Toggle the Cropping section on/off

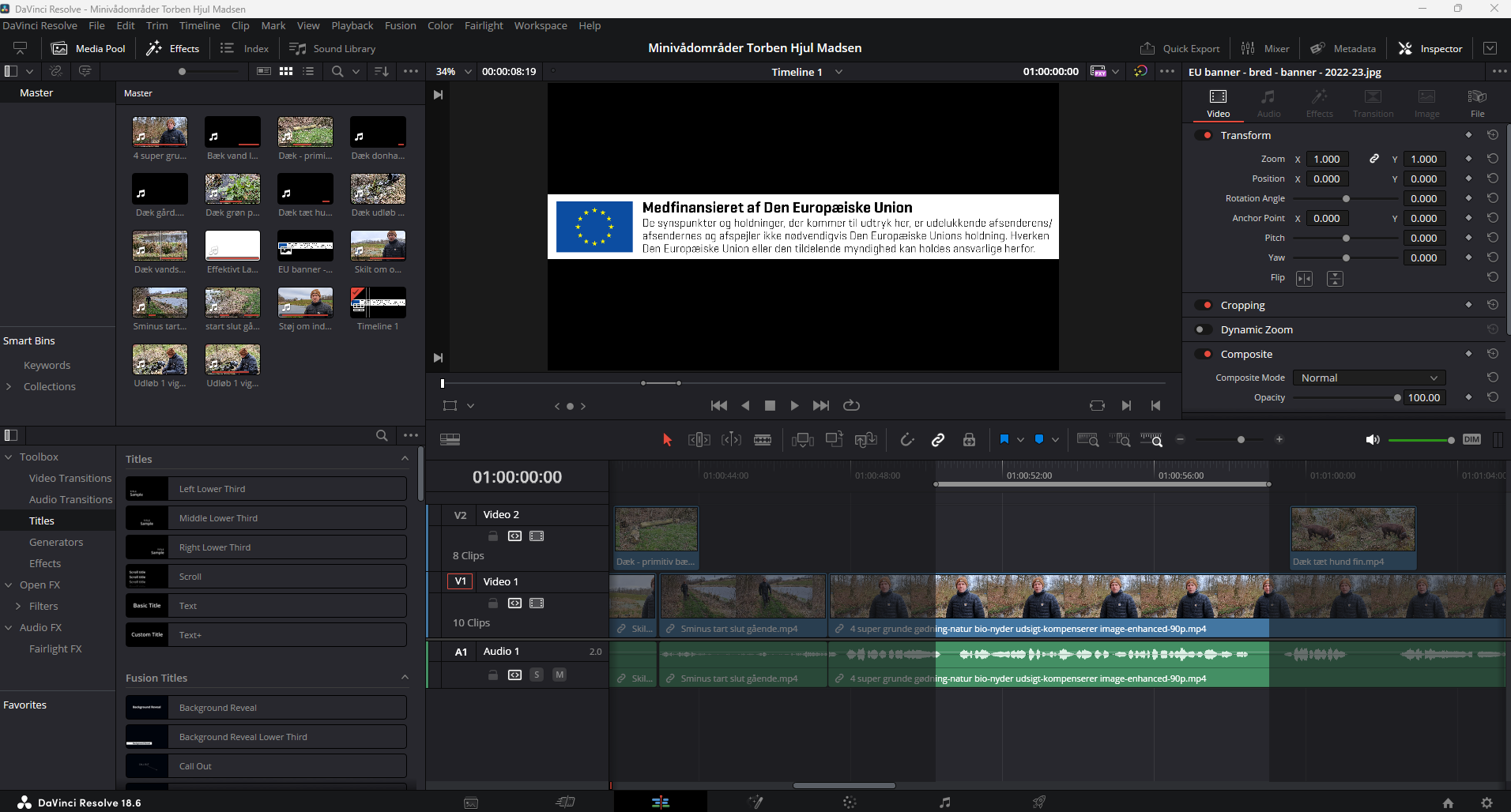pyautogui.click(x=1204, y=305)
